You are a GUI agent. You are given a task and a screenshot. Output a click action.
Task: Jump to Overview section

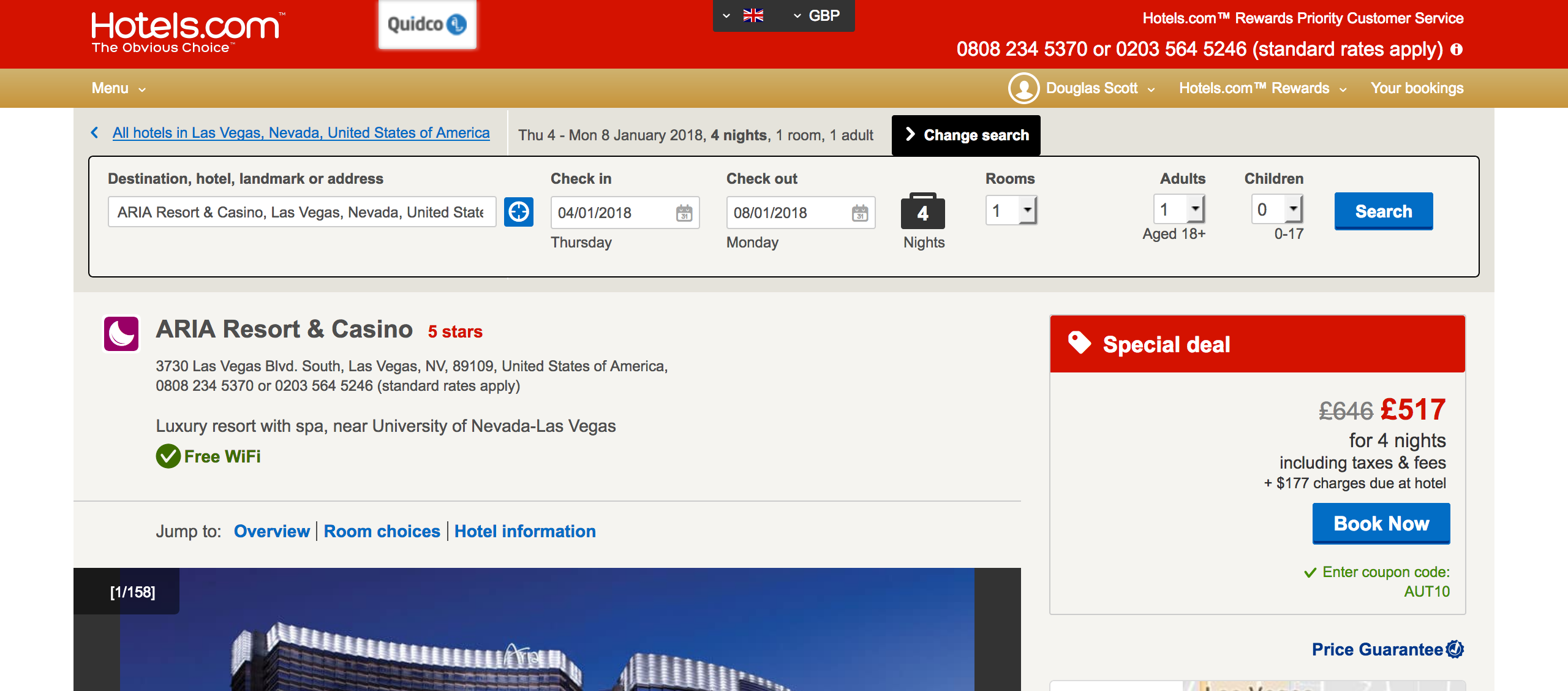[272, 531]
